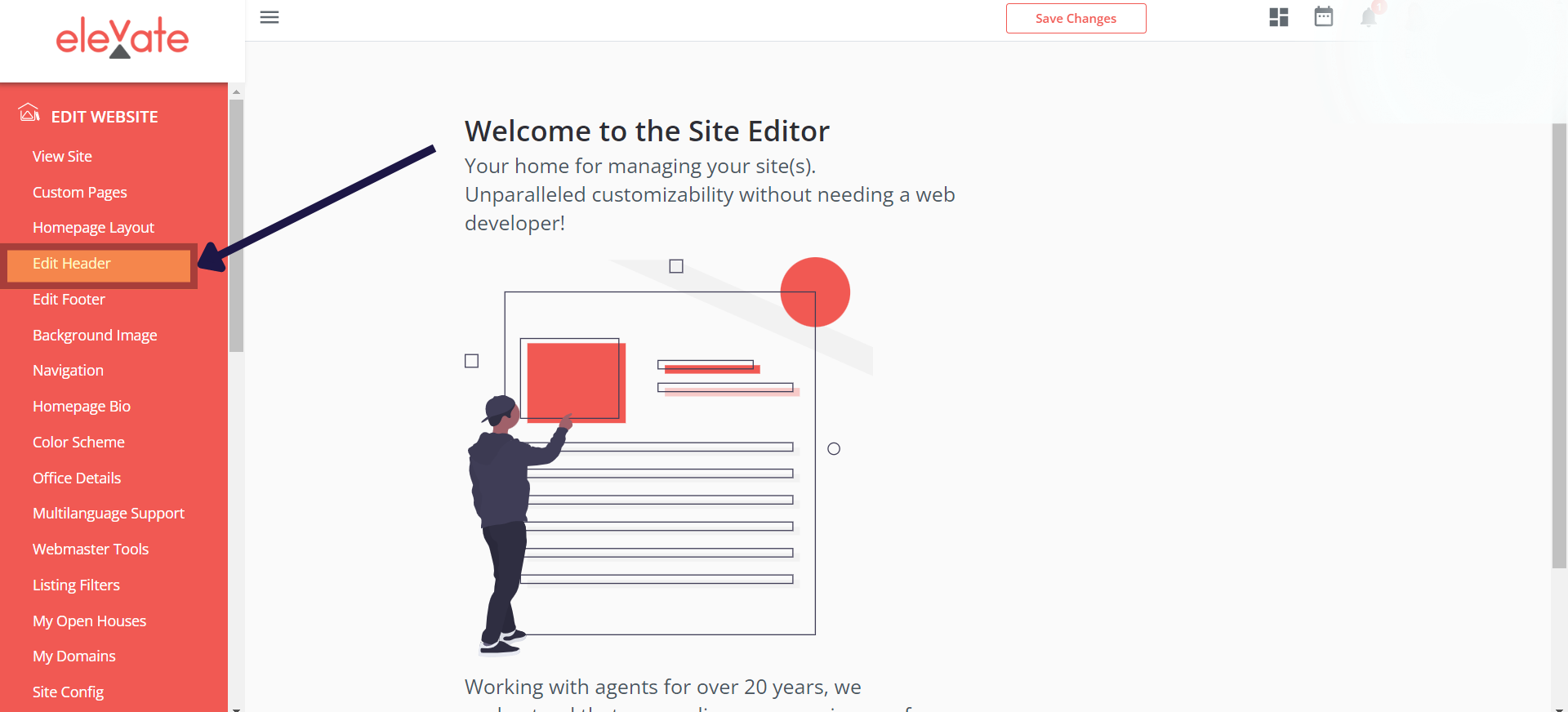The height and width of the screenshot is (712, 1568).
Task: Open the Edit Footer option
Action: [69, 300]
